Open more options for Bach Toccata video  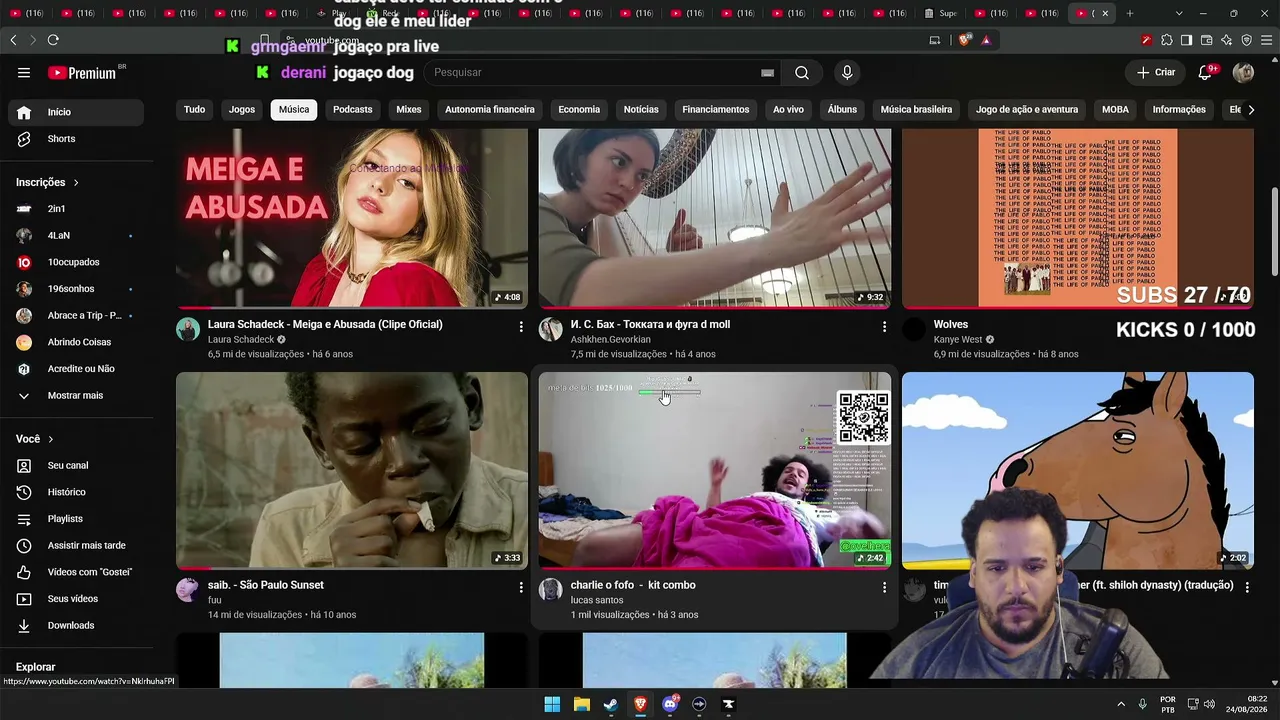click(884, 326)
